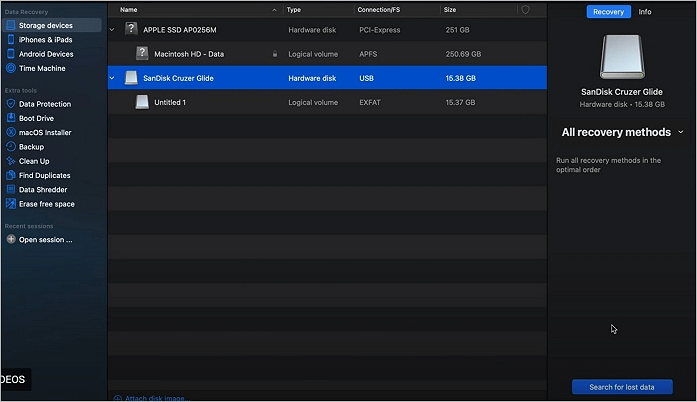
Task: Collapse the APPLE SSD AP0256M disk
Action: 112,30
